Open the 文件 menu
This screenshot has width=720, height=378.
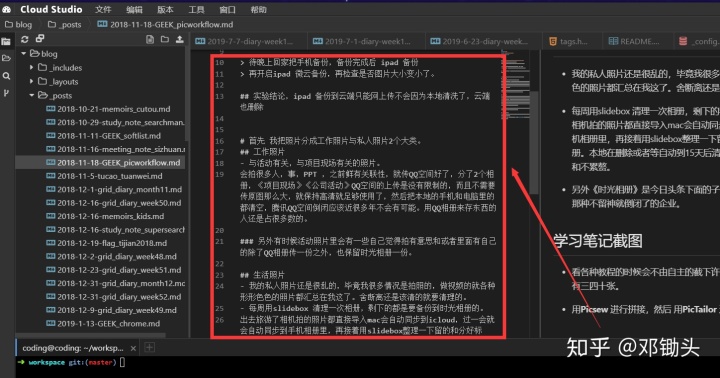[103, 10]
